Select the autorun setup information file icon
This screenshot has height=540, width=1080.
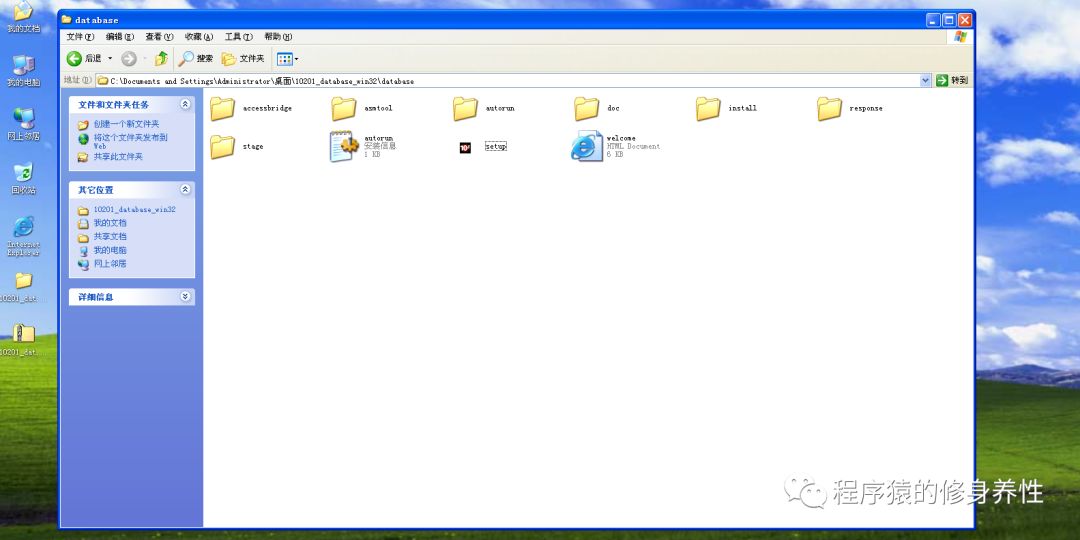click(x=344, y=147)
